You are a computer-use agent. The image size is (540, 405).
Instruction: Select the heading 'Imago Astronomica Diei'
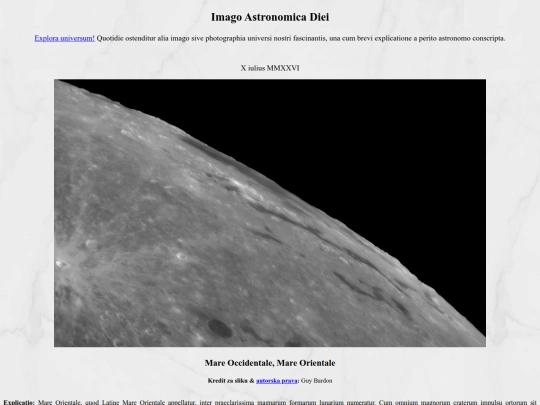(270, 17)
